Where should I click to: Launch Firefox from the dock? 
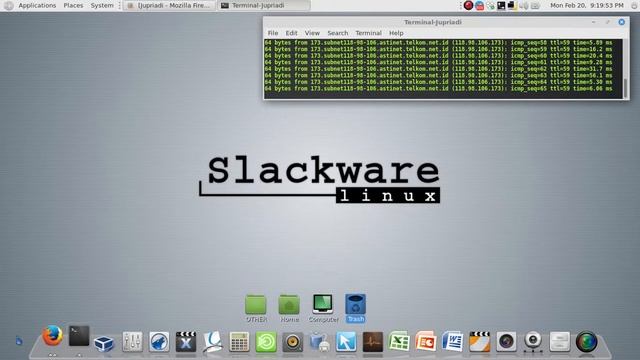pyautogui.click(x=53, y=336)
